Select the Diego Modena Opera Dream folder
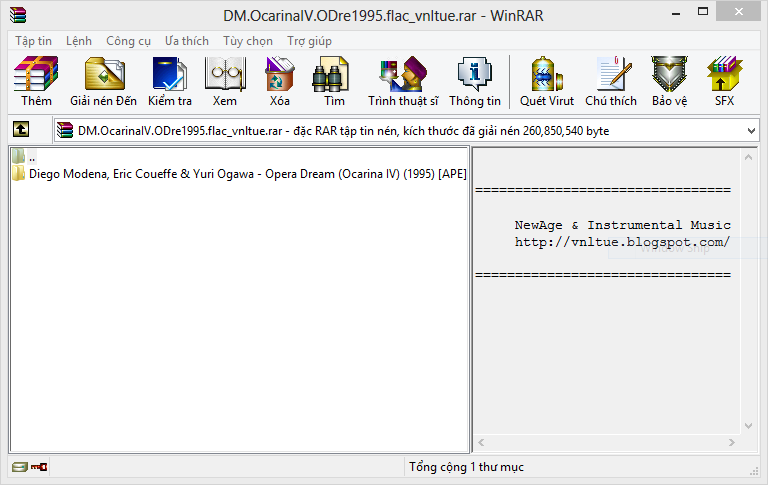 point(239,174)
